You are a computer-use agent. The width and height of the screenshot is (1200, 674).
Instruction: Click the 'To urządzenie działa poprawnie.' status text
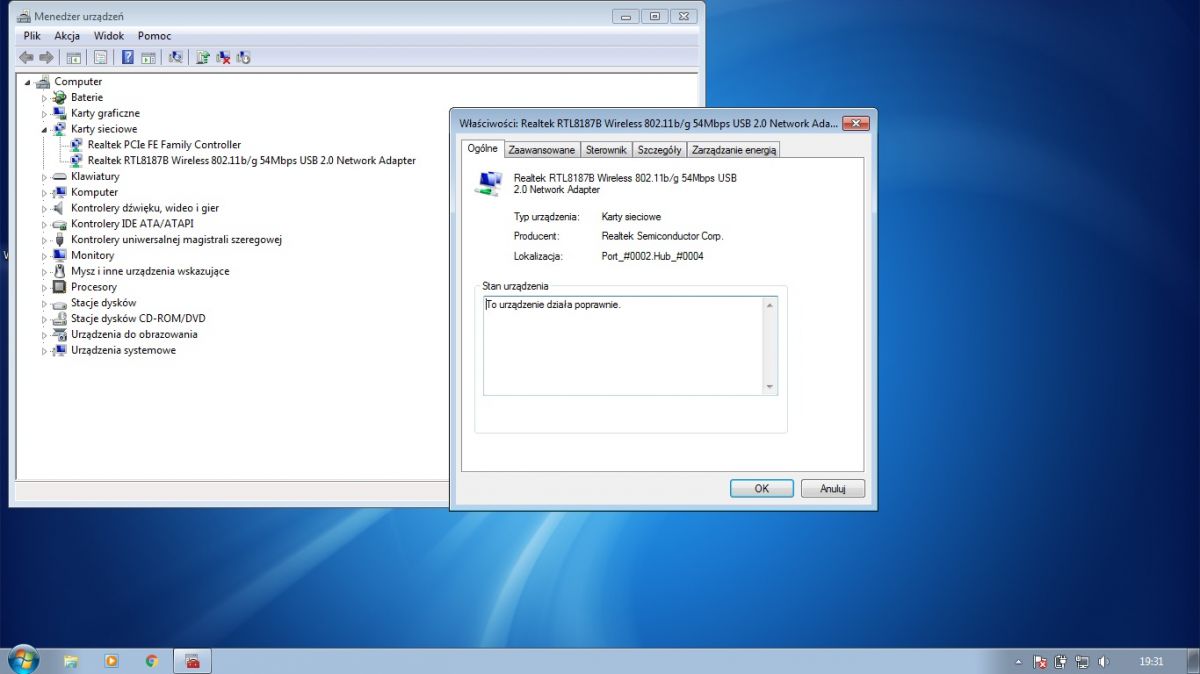pyautogui.click(x=553, y=304)
